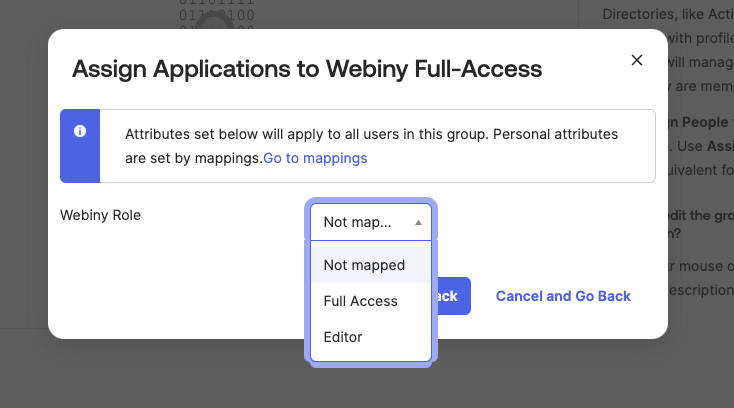Click the attributes info banner text
734x408 pixels.
[x=370, y=134]
